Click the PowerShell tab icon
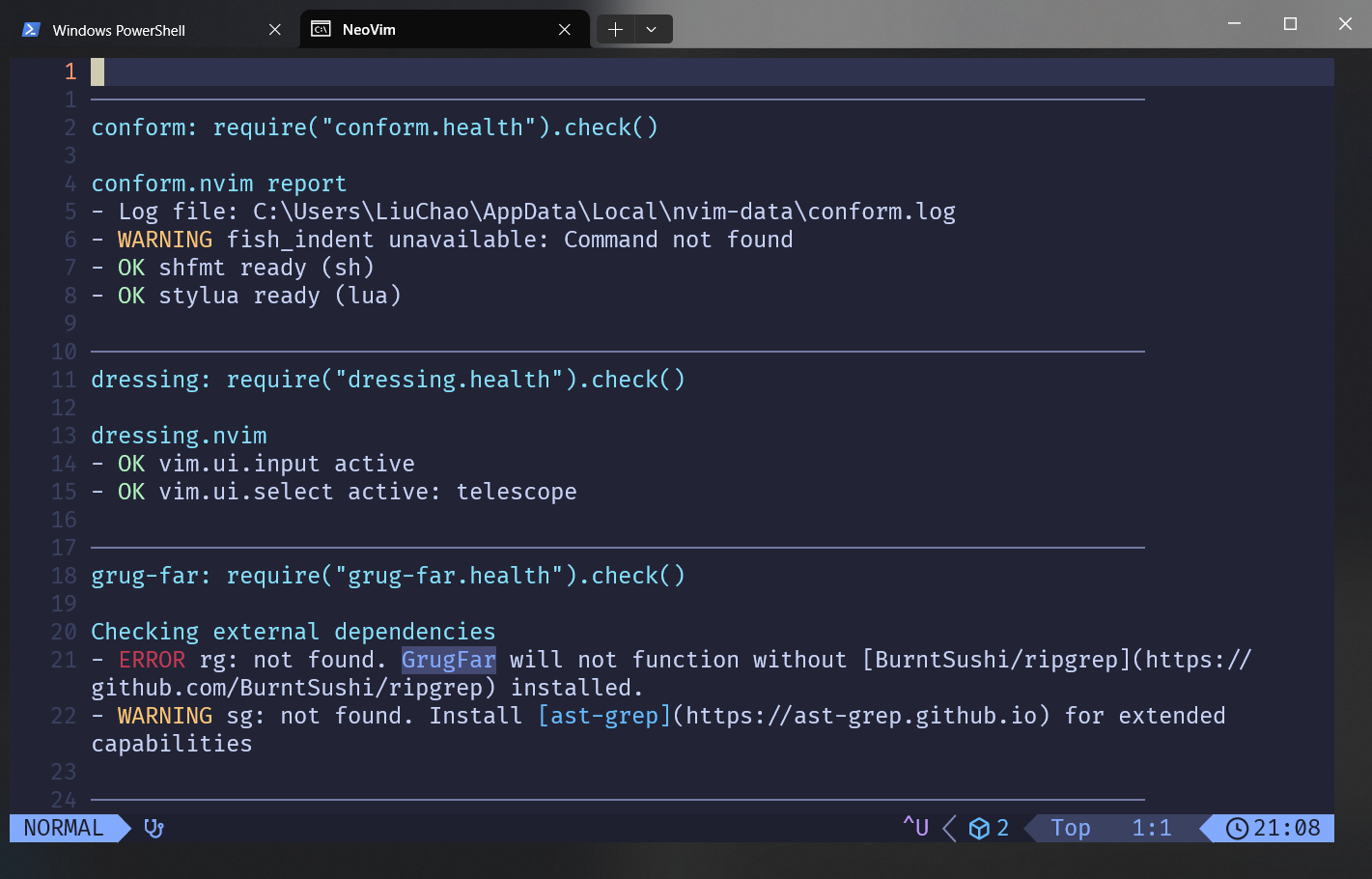 click(31, 30)
